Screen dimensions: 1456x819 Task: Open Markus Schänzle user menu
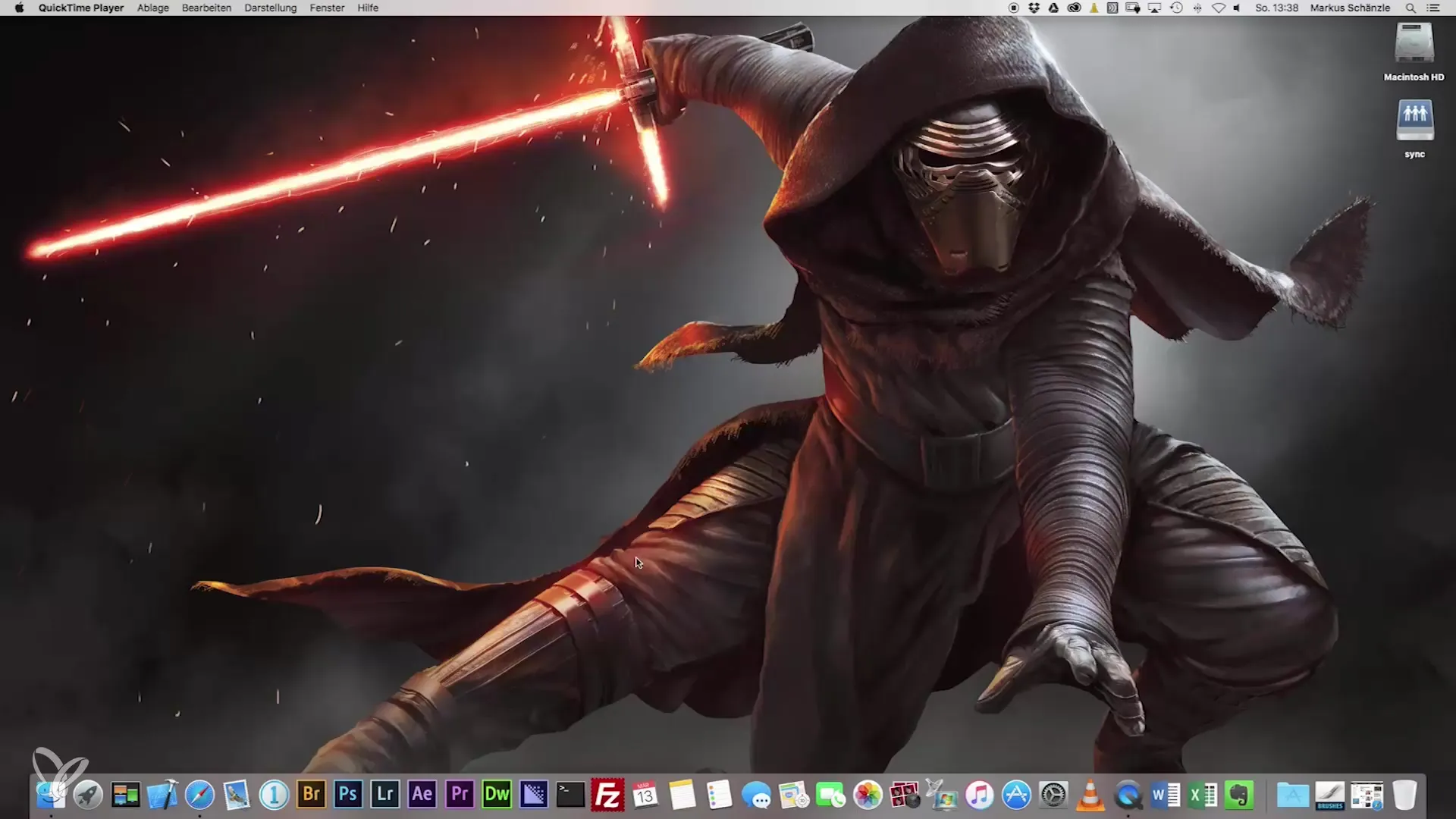point(1350,8)
